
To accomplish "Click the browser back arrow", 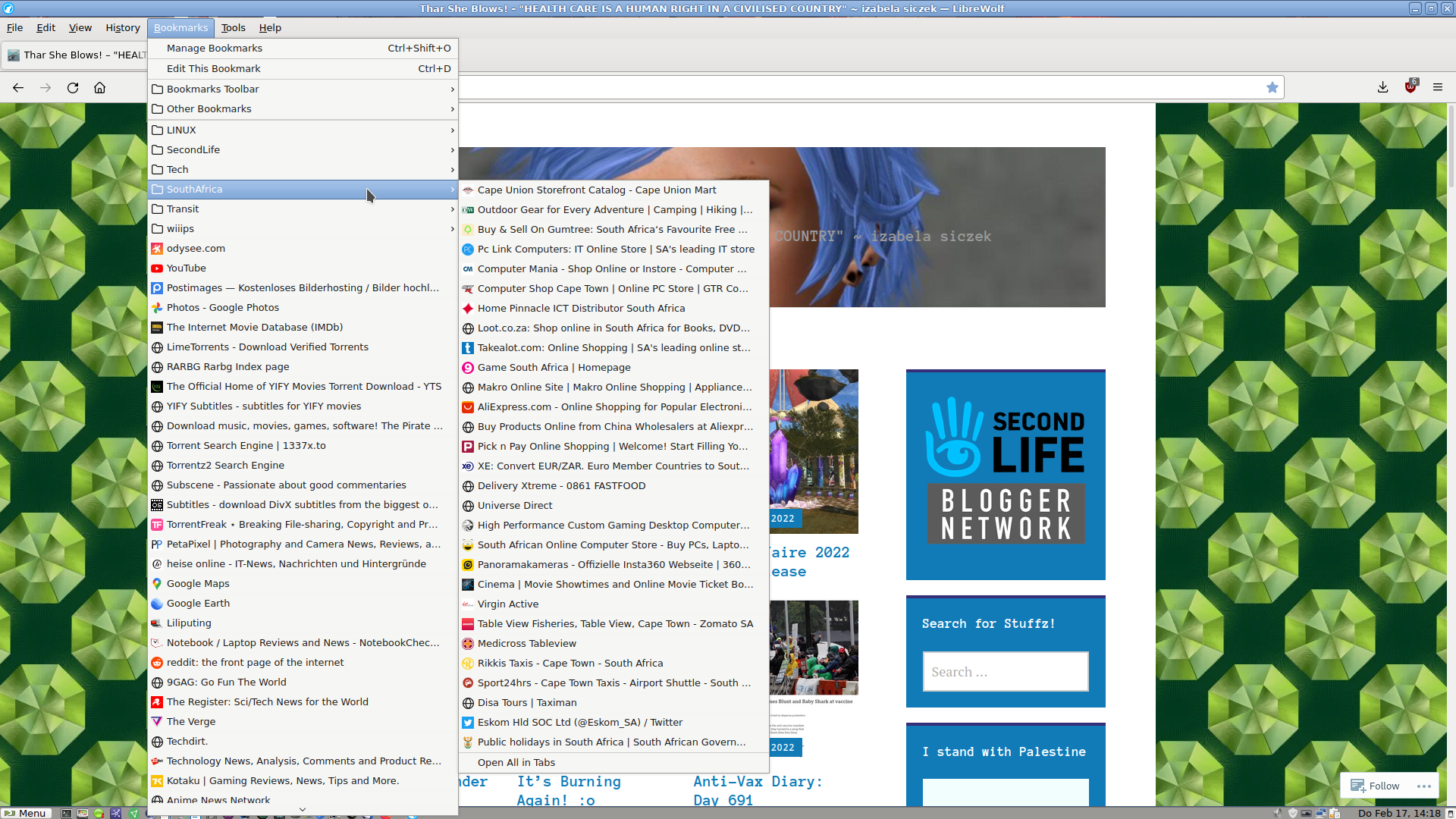I will click(x=18, y=88).
